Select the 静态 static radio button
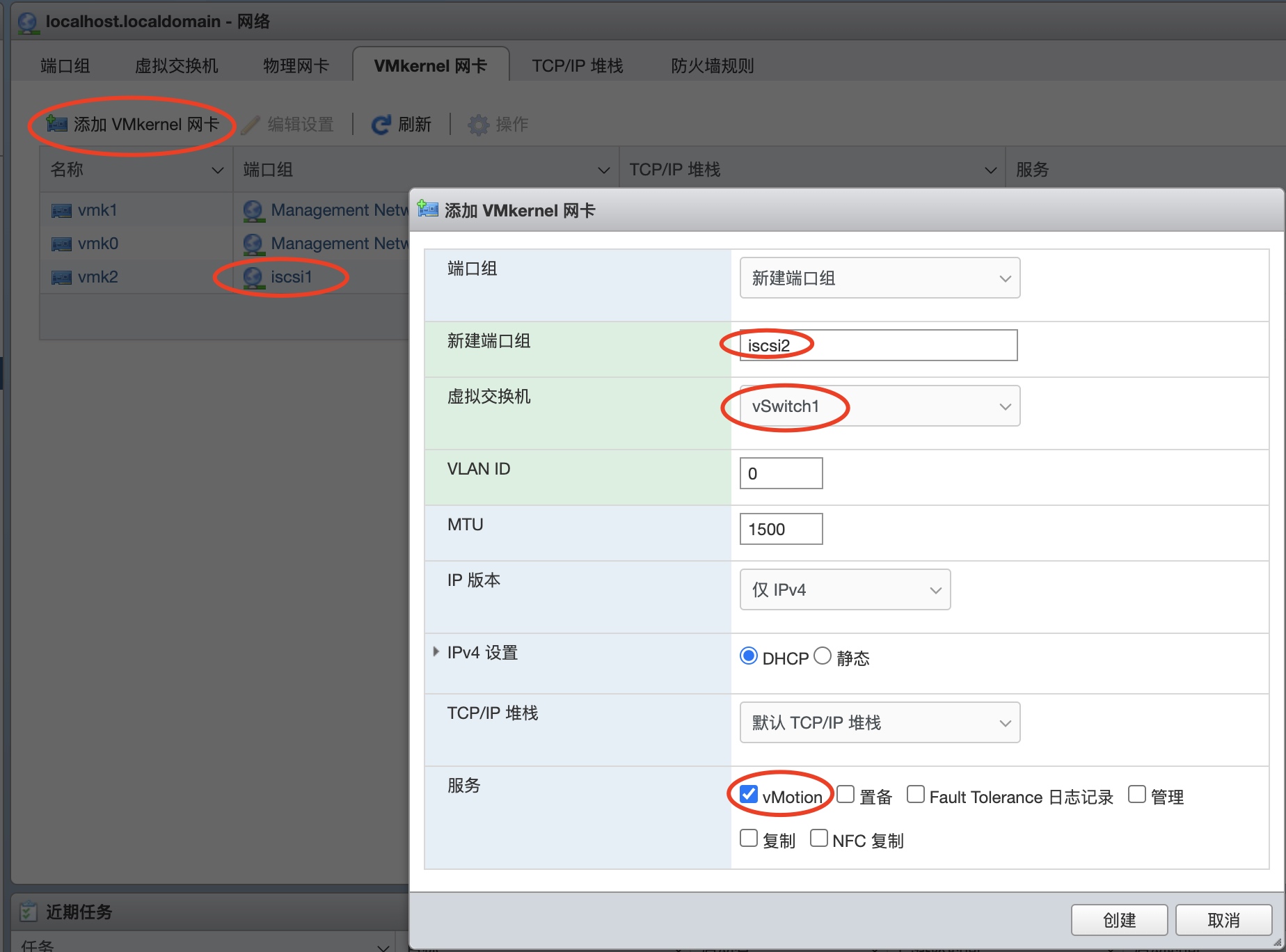The image size is (1286, 952). click(823, 656)
